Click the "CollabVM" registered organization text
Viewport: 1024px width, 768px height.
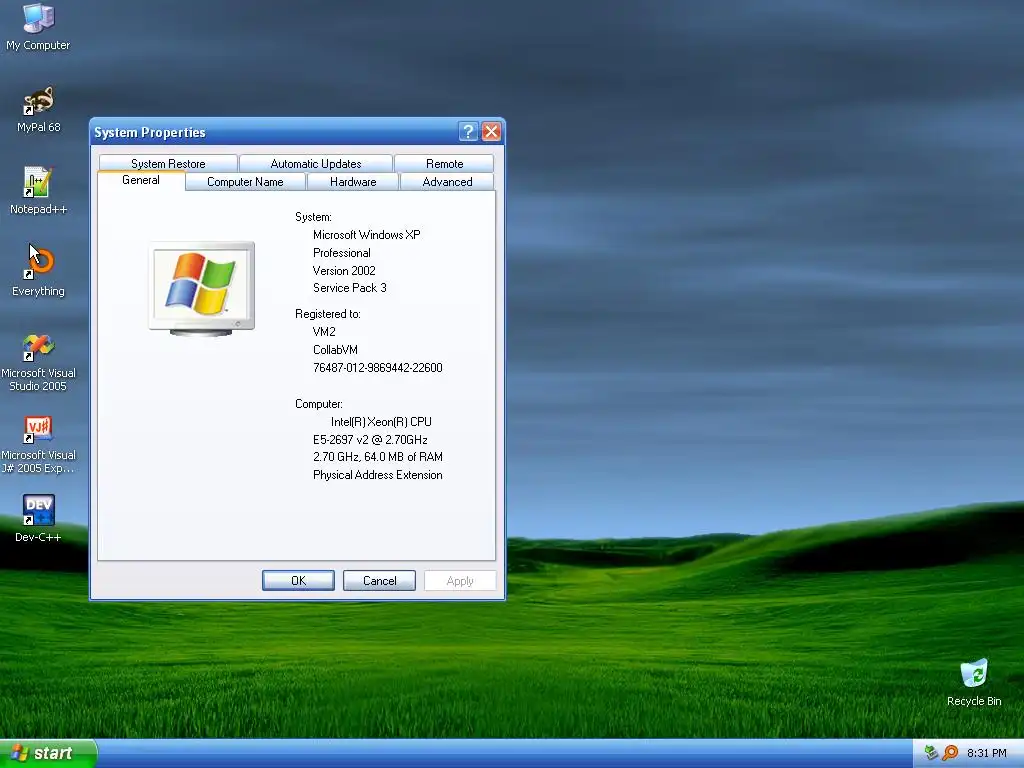(335, 350)
